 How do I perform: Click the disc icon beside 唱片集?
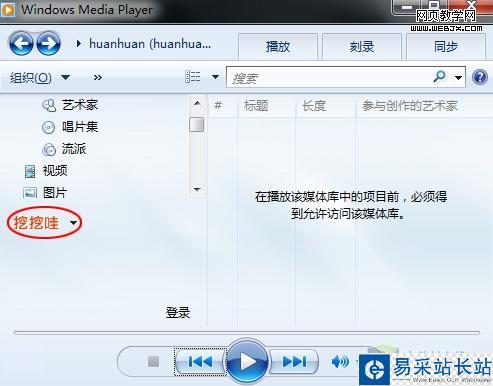49,127
